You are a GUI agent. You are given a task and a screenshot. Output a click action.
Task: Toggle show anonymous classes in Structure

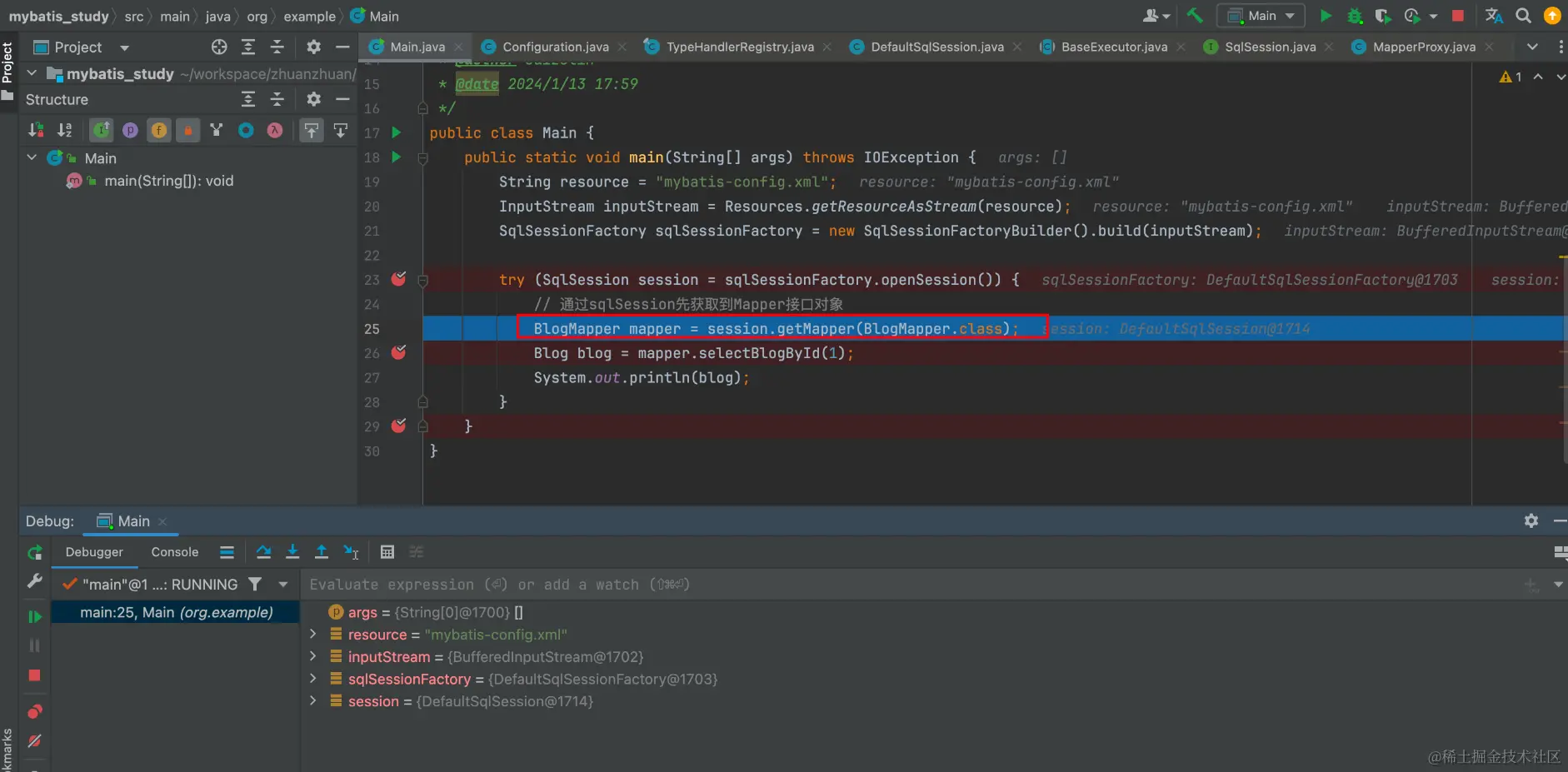246,130
